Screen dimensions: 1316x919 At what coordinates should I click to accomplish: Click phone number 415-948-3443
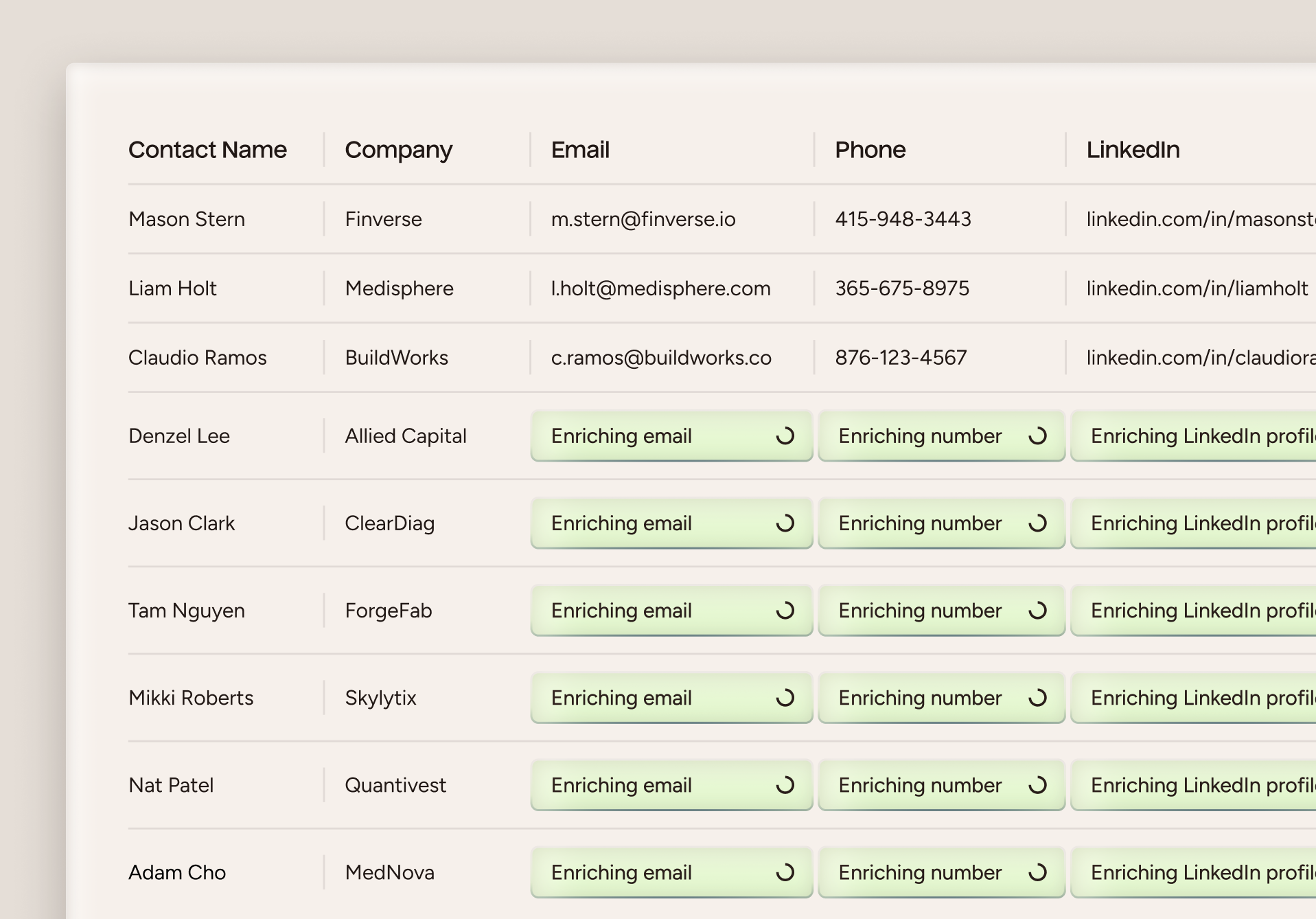(903, 219)
